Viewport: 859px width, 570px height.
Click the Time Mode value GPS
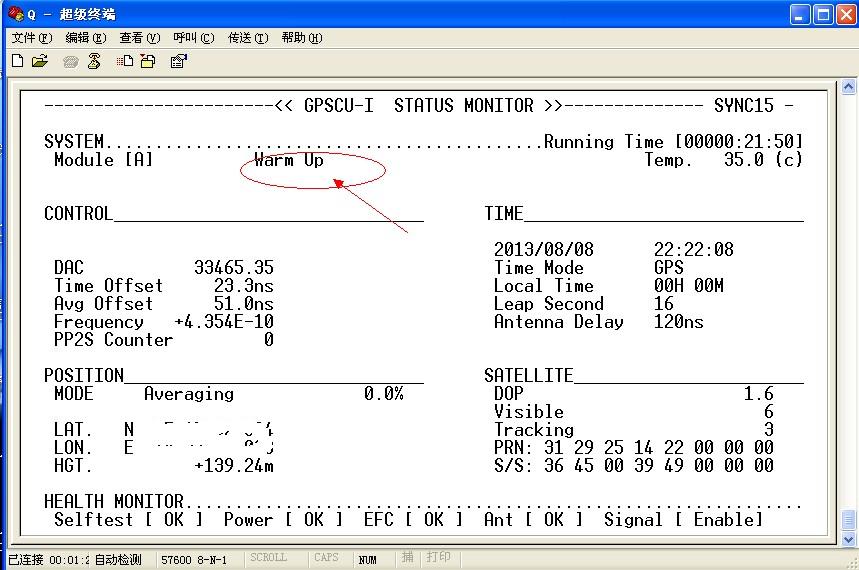[668, 267]
